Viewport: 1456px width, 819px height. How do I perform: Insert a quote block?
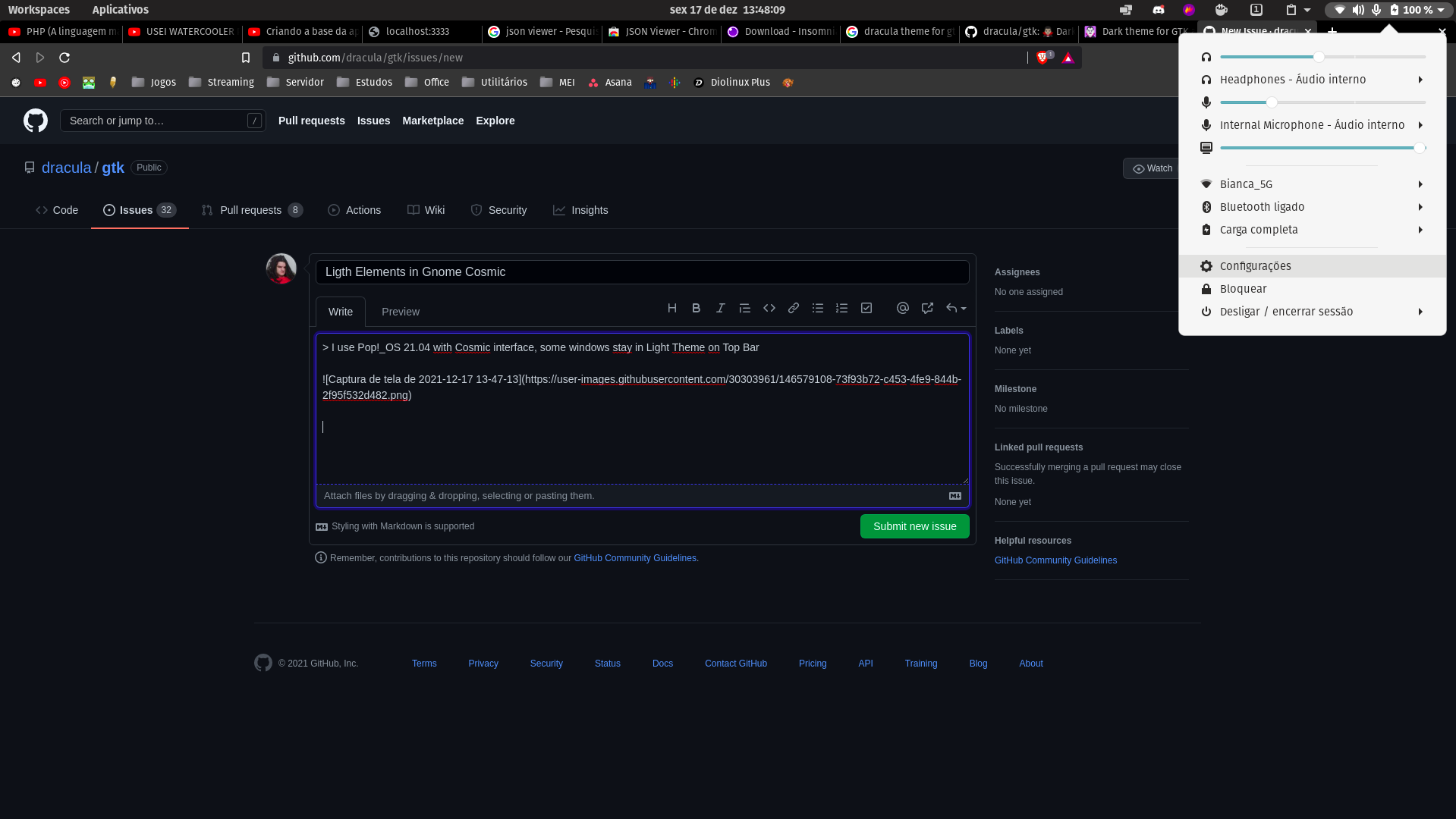(745, 308)
